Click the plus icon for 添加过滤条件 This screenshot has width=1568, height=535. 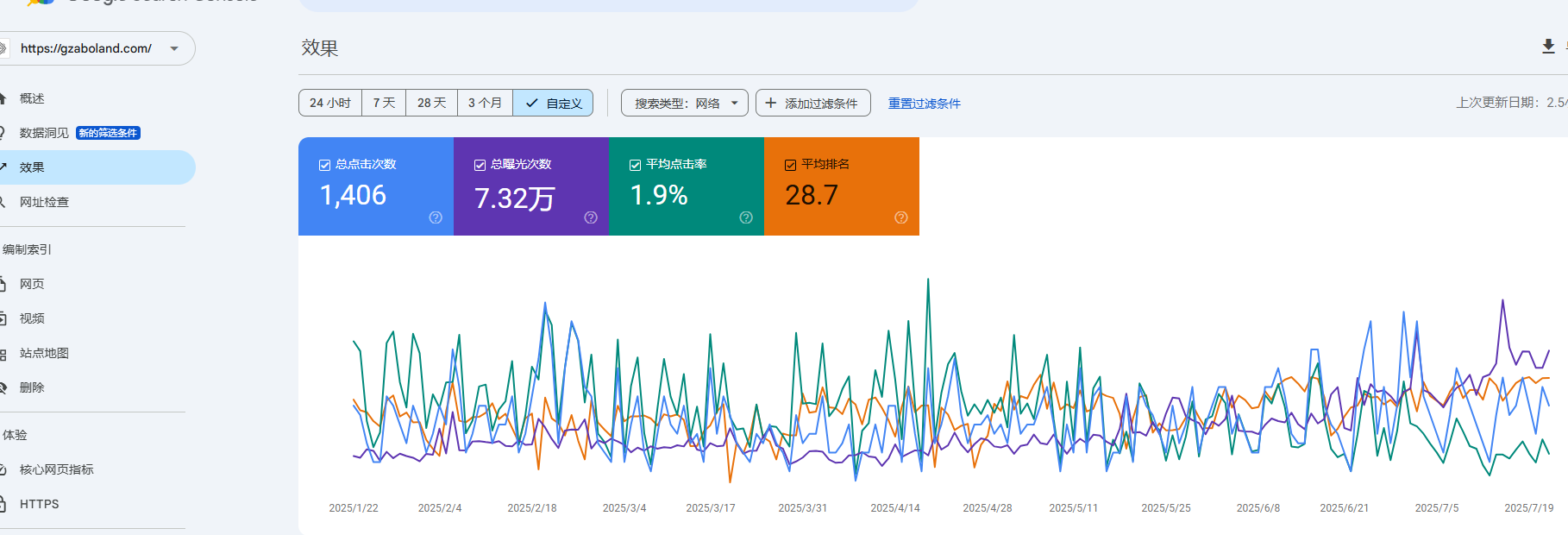(x=771, y=103)
